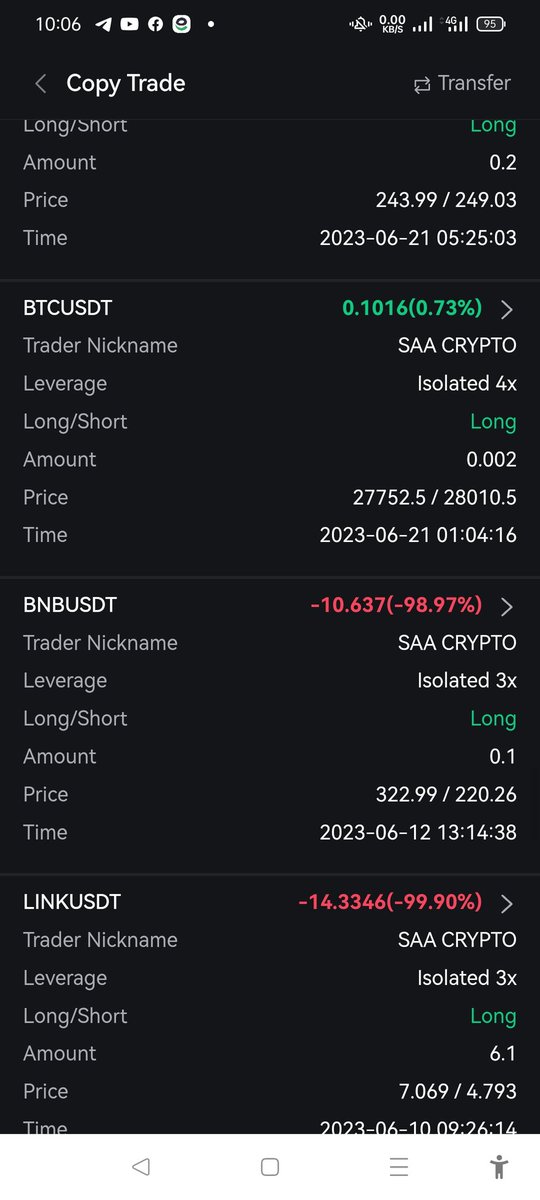Select the BNBUSDT pair title
This screenshot has width=540, height=1200.
pyautogui.click(x=70, y=605)
